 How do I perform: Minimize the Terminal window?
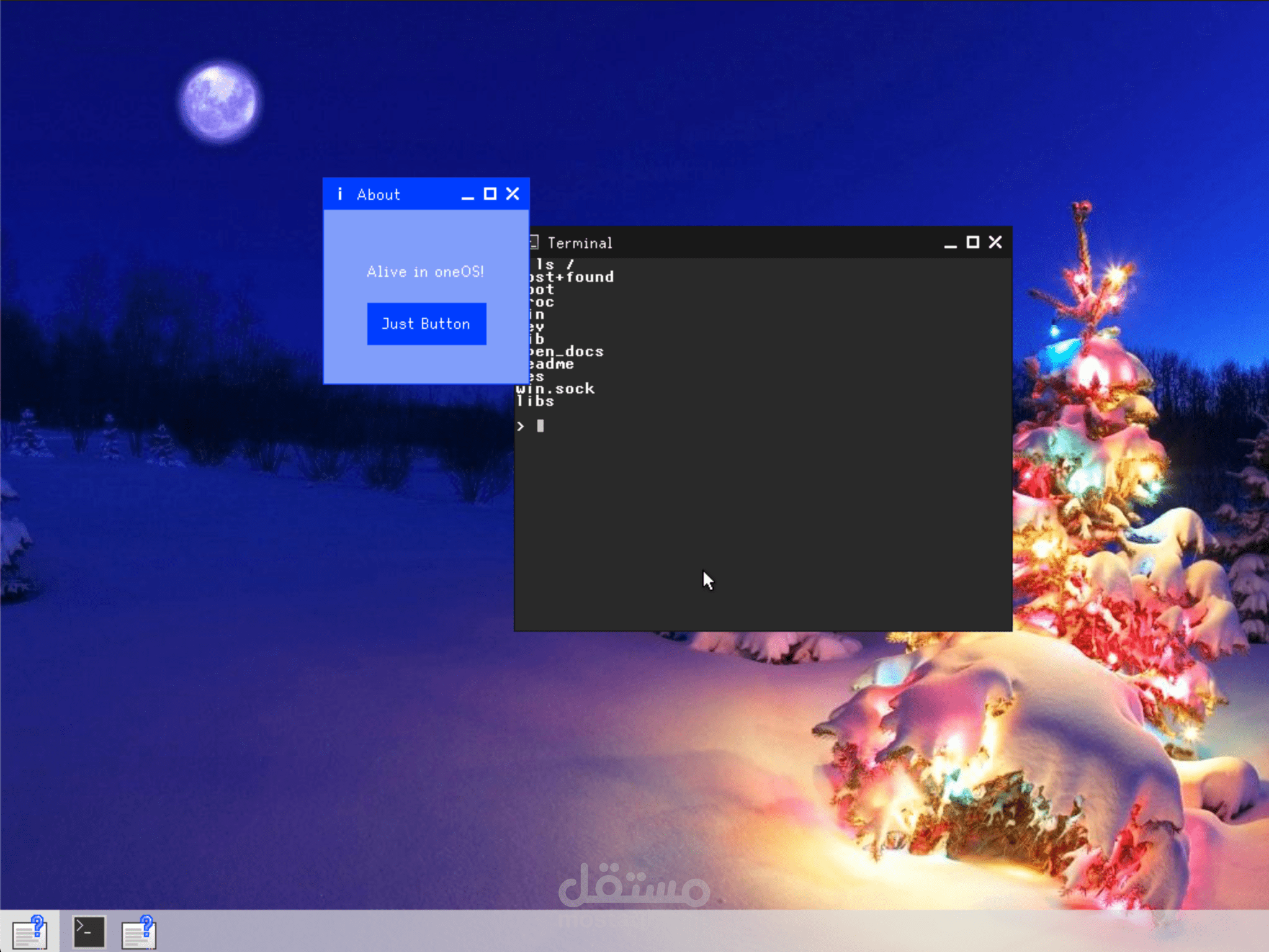click(949, 243)
